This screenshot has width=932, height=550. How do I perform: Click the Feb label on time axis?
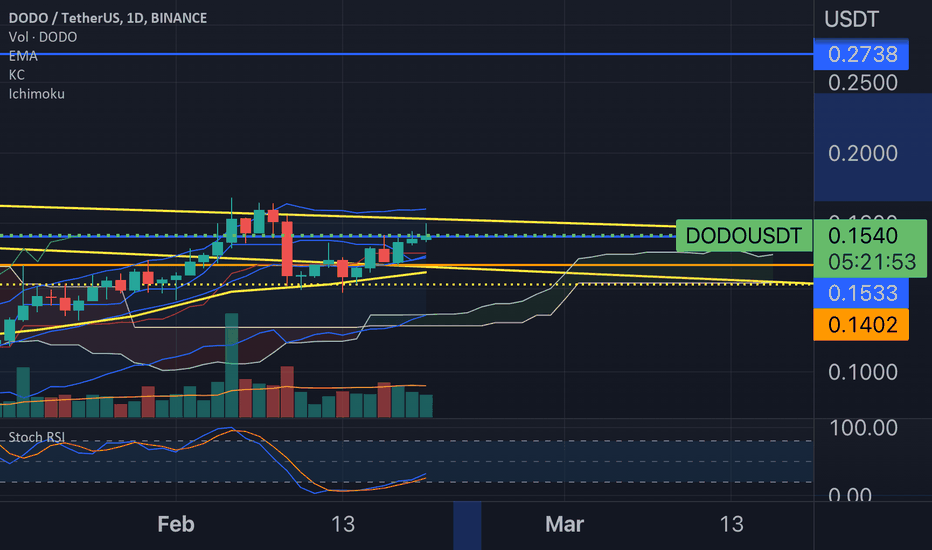pyautogui.click(x=176, y=524)
